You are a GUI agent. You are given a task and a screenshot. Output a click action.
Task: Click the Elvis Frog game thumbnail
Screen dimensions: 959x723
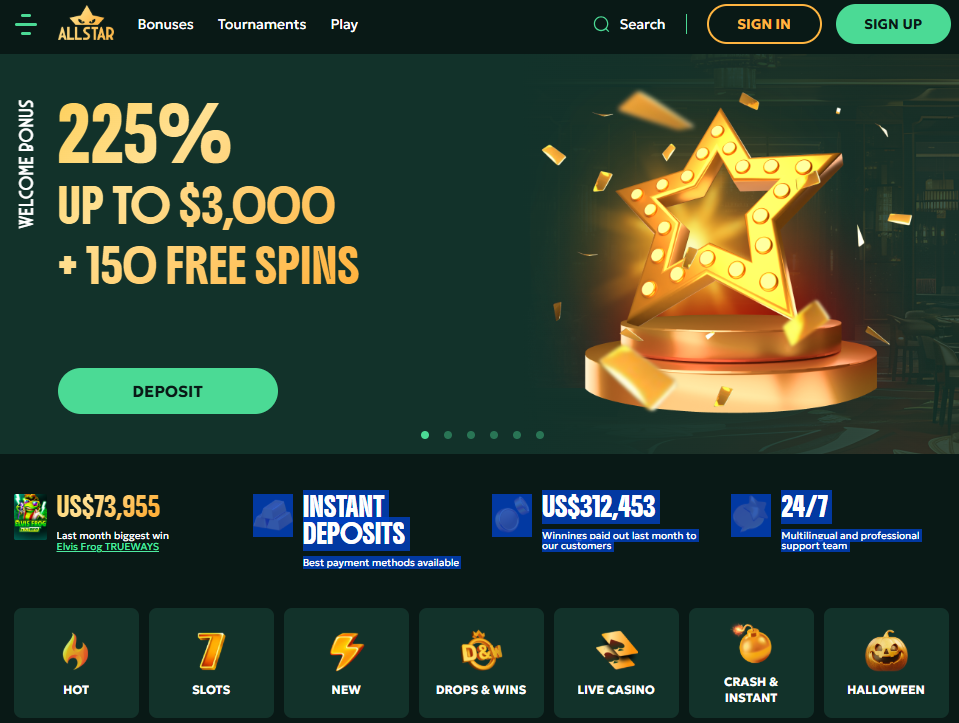(31, 517)
